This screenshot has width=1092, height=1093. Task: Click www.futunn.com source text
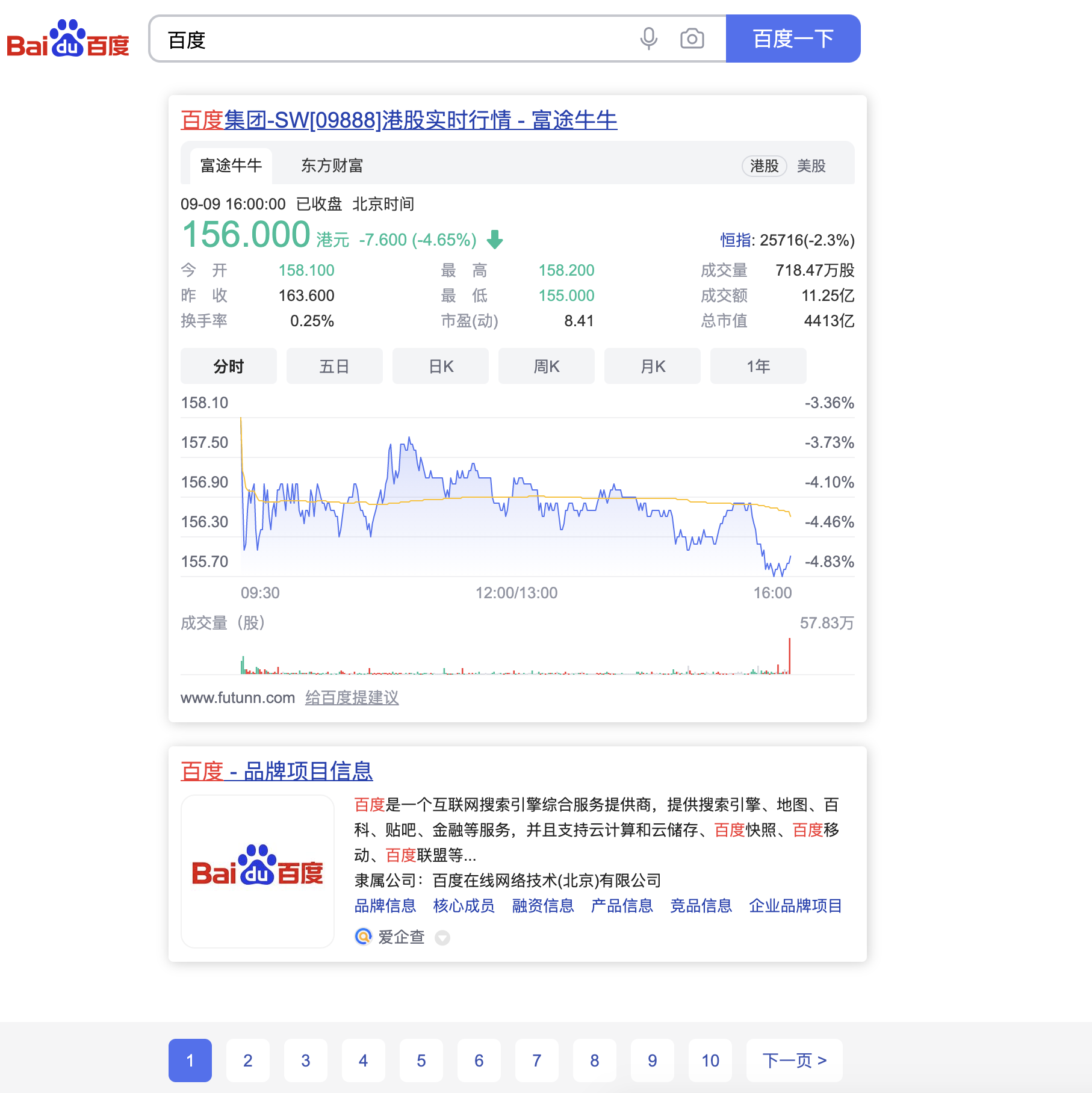coord(238,698)
